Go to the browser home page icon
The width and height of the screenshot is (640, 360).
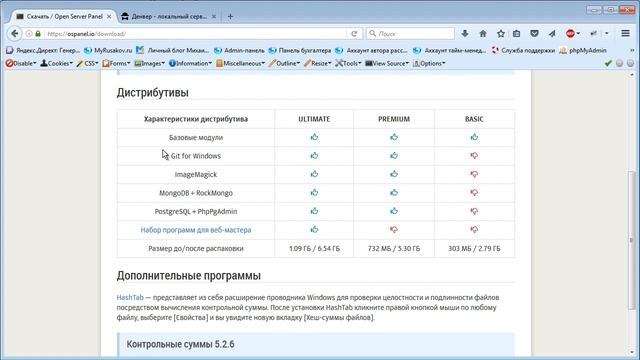(483, 34)
